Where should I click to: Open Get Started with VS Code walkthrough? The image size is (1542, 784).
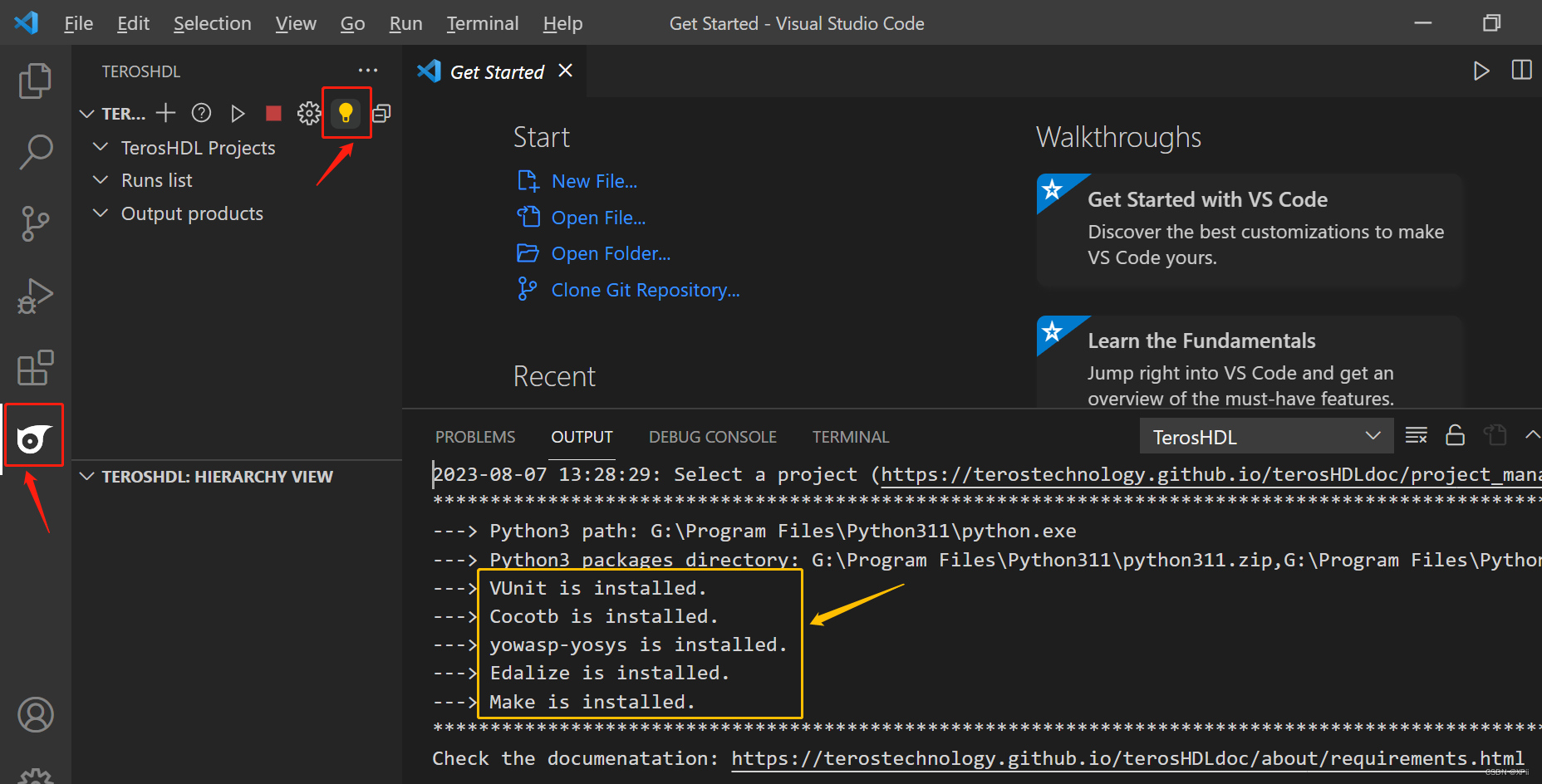pyautogui.click(x=1250, y=230)
